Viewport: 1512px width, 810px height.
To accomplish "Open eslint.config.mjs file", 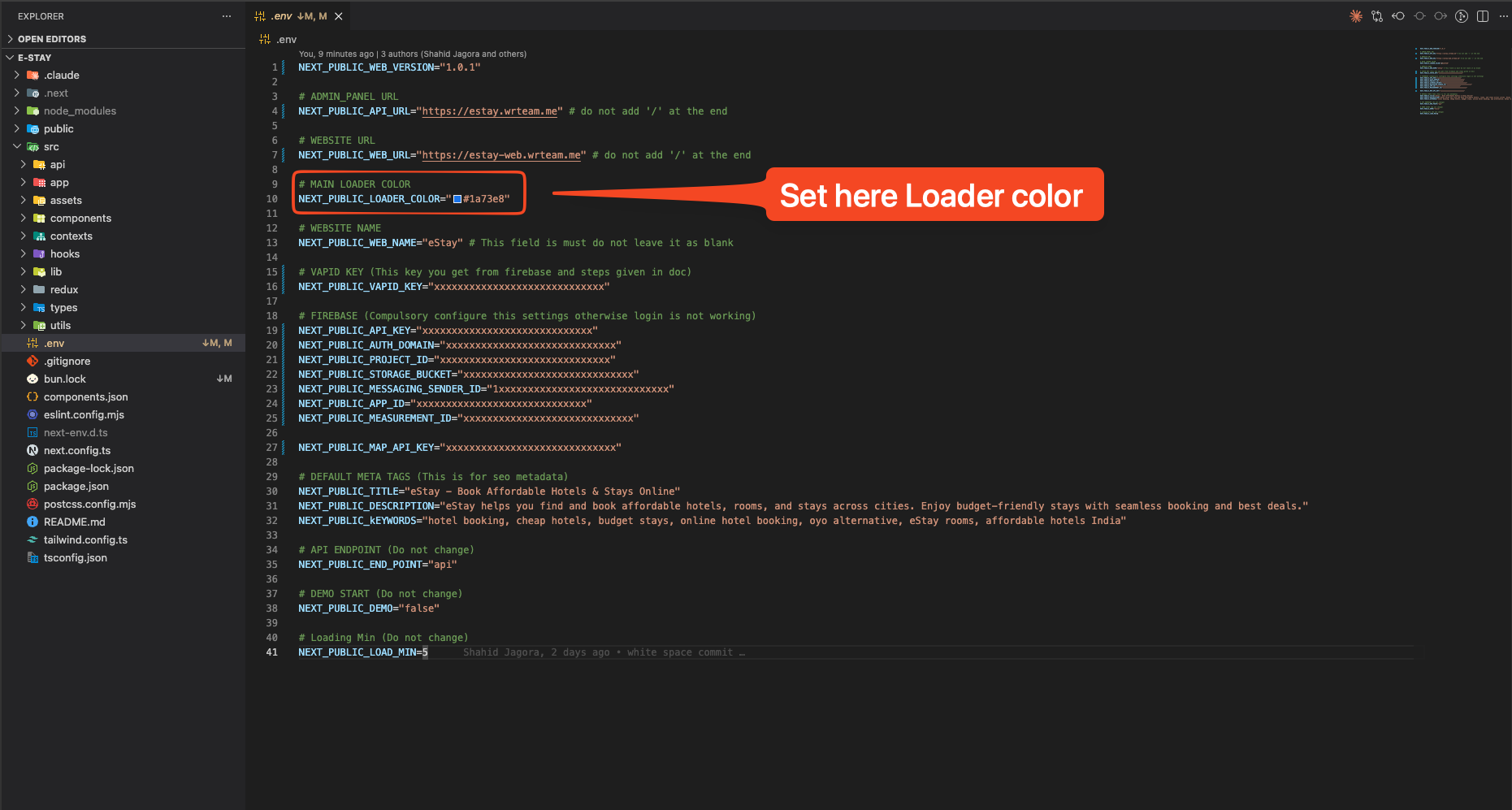I will [122, 415].
